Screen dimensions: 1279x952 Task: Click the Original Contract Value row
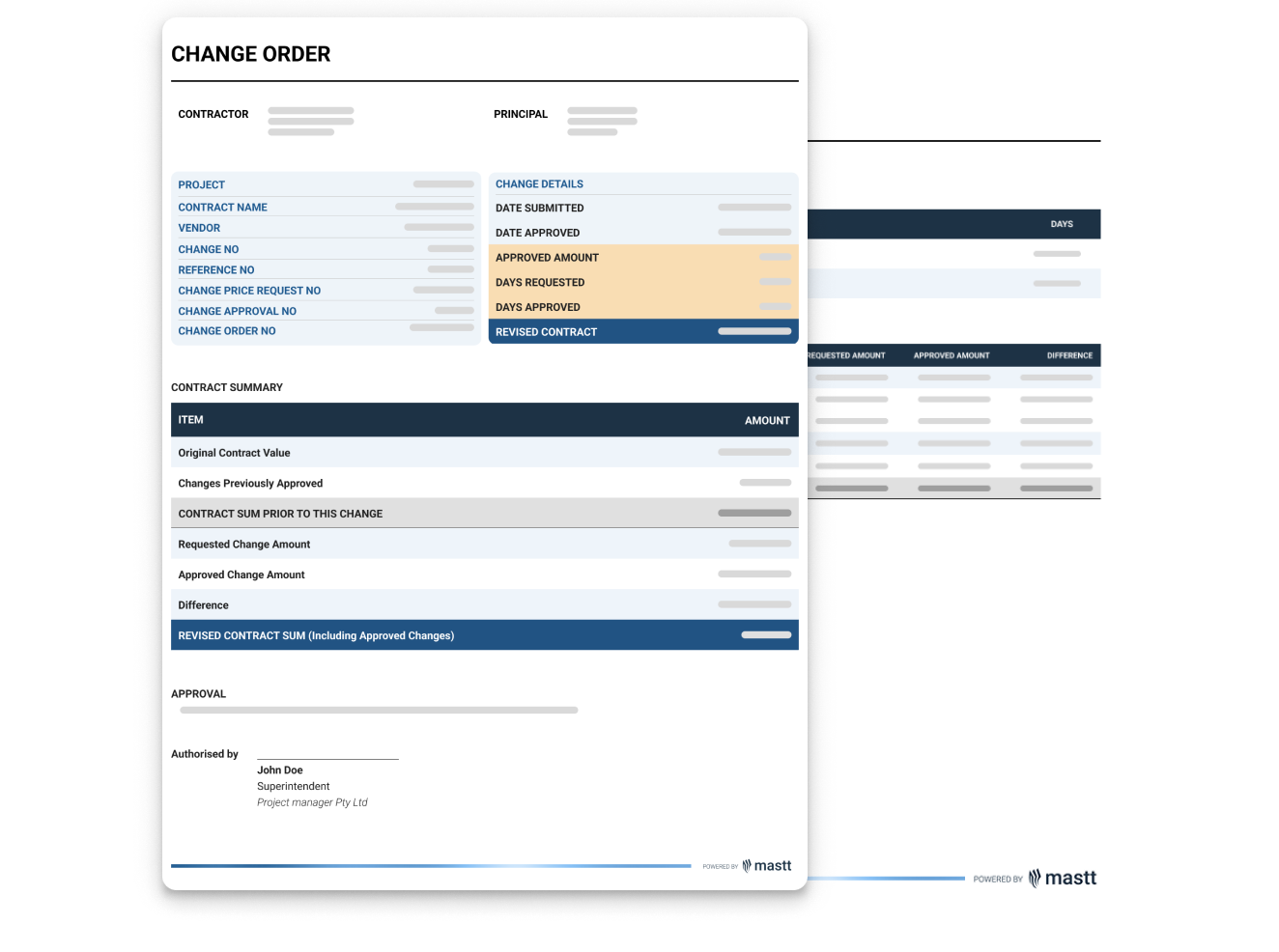pyautogui.click(x=235, y=452)
